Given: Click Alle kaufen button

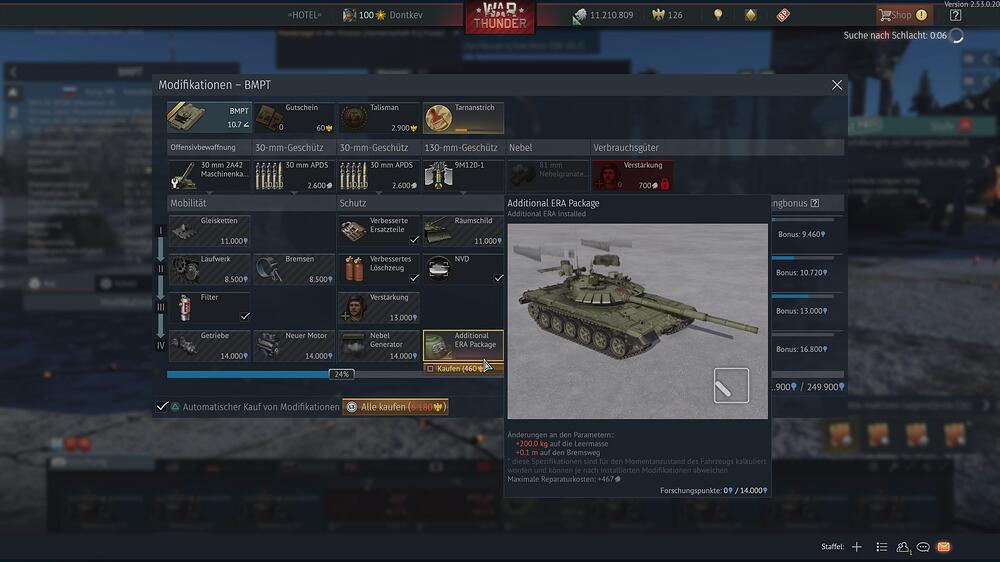Looking at the screenshot, I should tap(395, 407).
